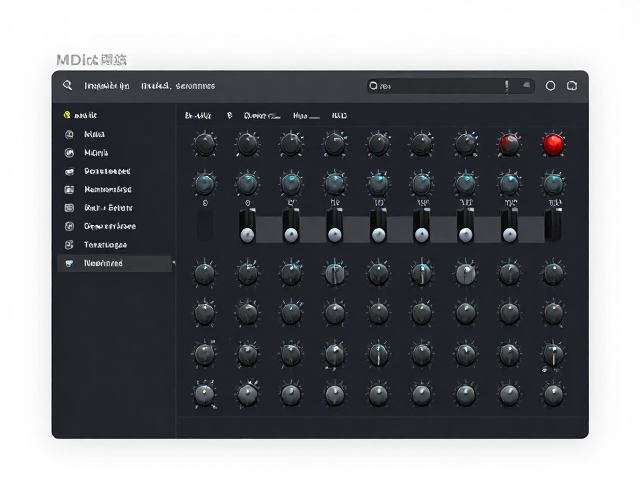Select the second sidebar entry's label

(94, 134)
